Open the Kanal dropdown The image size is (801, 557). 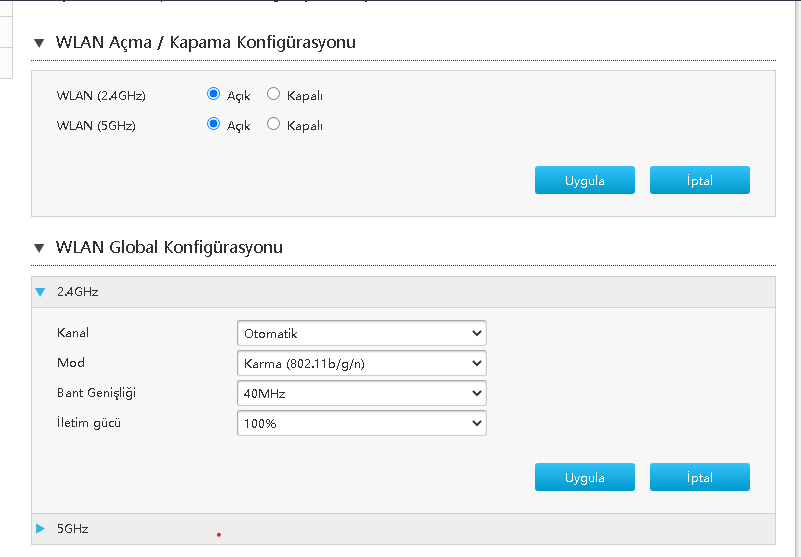361,333
